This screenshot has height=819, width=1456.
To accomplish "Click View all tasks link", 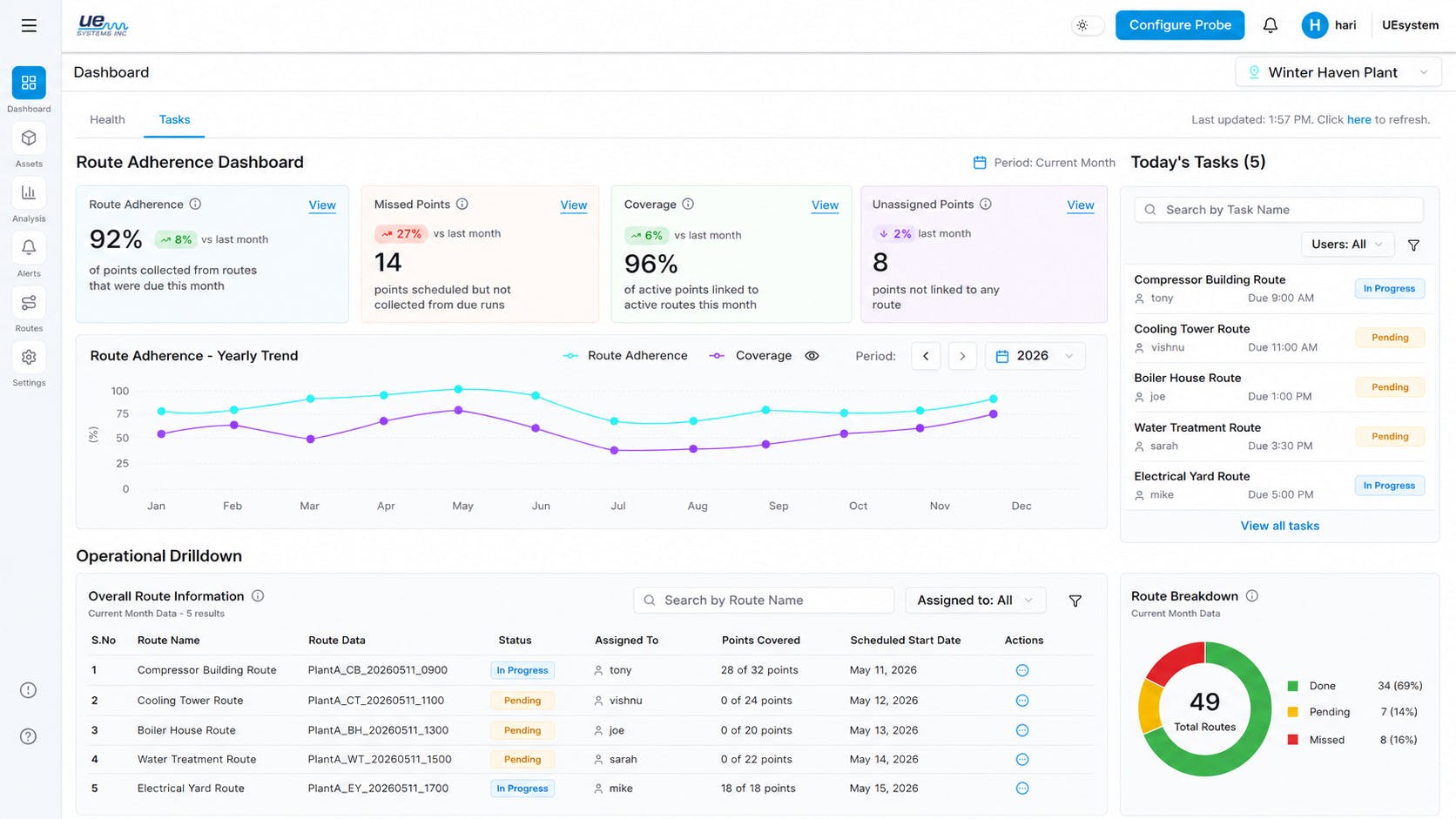I will (1279, 526).
